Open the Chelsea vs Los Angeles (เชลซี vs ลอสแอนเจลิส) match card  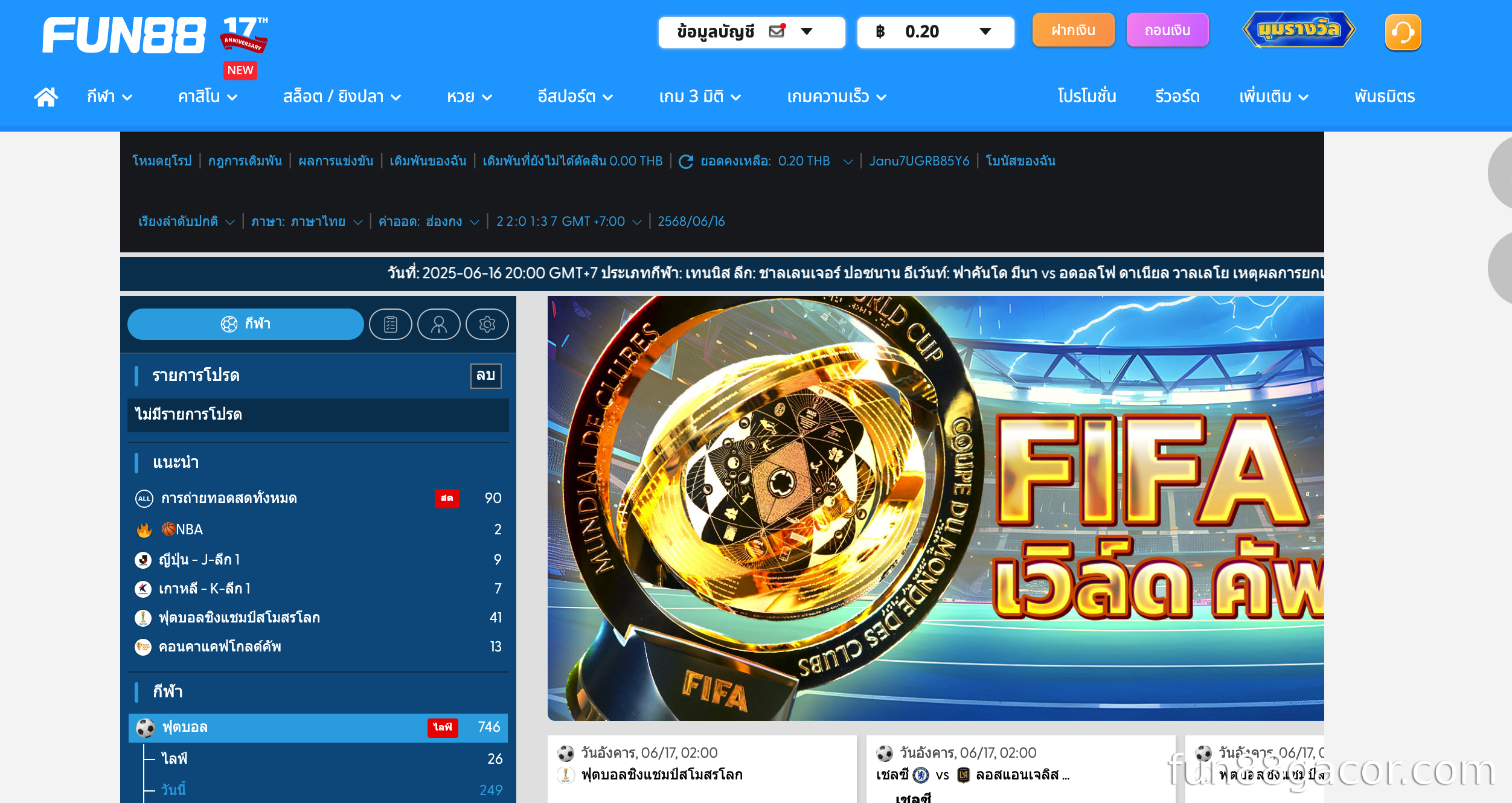1020,769
